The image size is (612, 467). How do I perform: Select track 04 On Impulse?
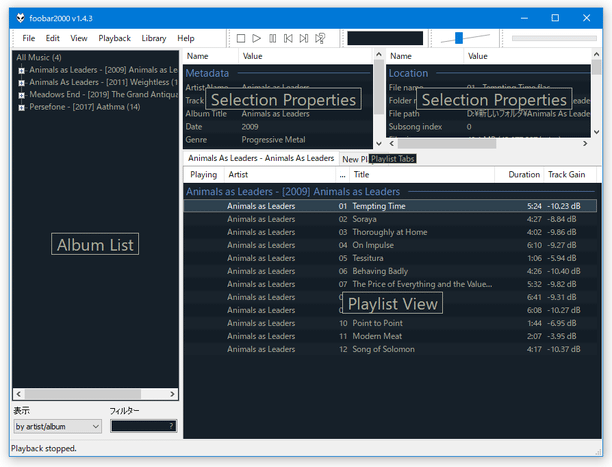[x=390, y=245]
